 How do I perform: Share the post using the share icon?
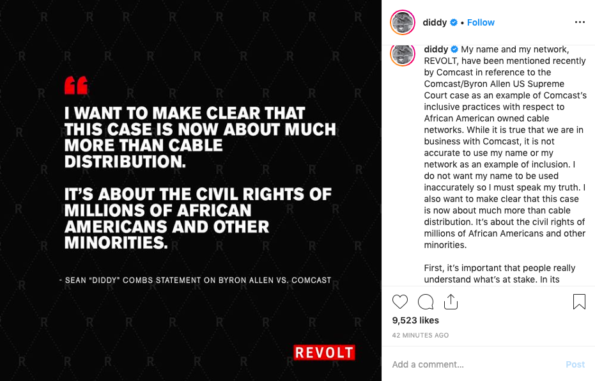(451, 302)
